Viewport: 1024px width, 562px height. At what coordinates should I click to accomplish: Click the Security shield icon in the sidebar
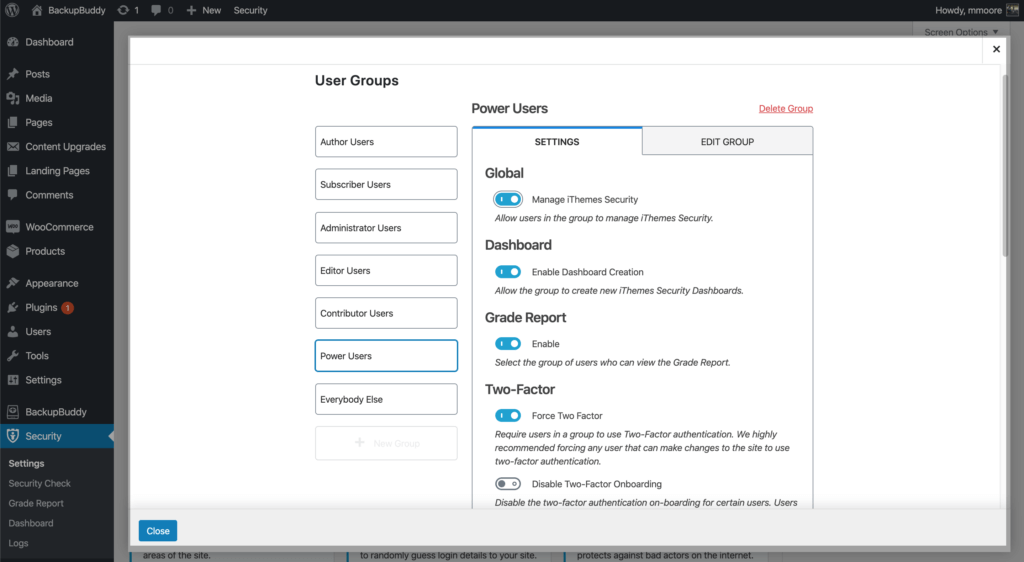click(13, 435)
